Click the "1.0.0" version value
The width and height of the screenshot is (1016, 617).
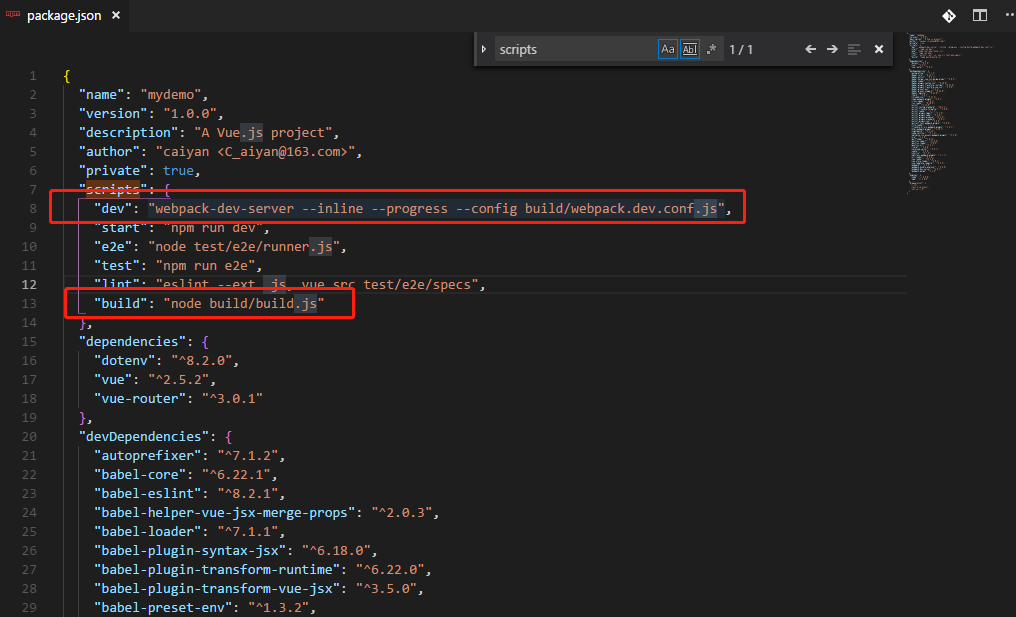(x=190, y=113)
